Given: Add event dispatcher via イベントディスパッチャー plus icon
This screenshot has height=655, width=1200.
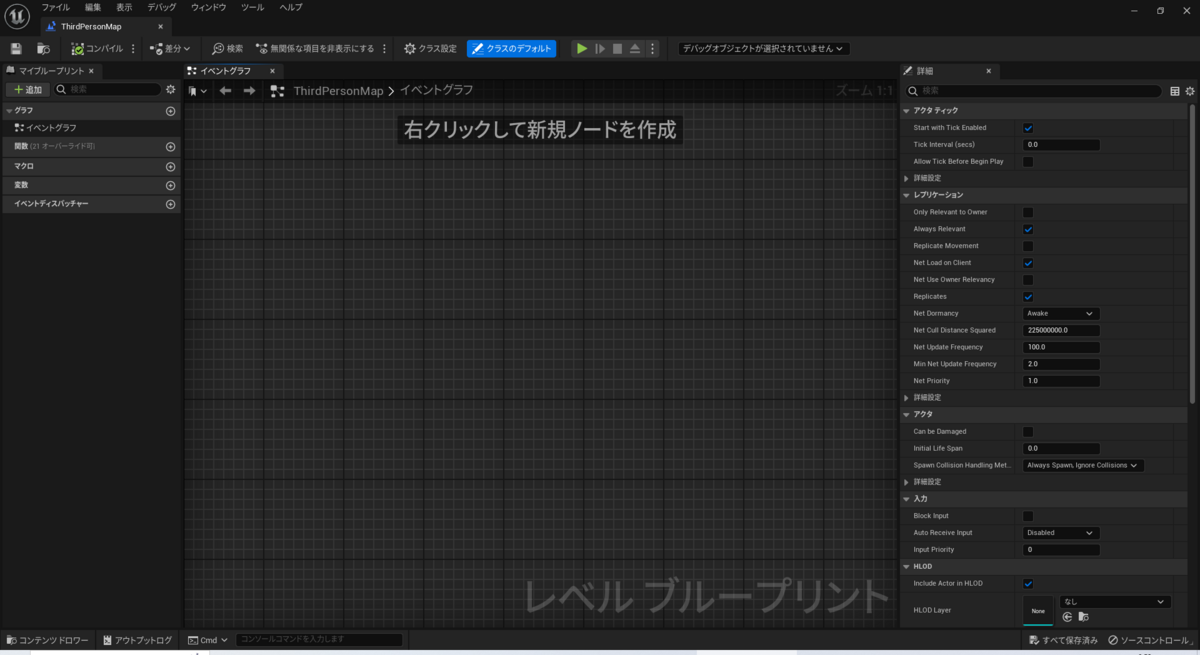Looking at the screenshot, I should tap(171, 204).
